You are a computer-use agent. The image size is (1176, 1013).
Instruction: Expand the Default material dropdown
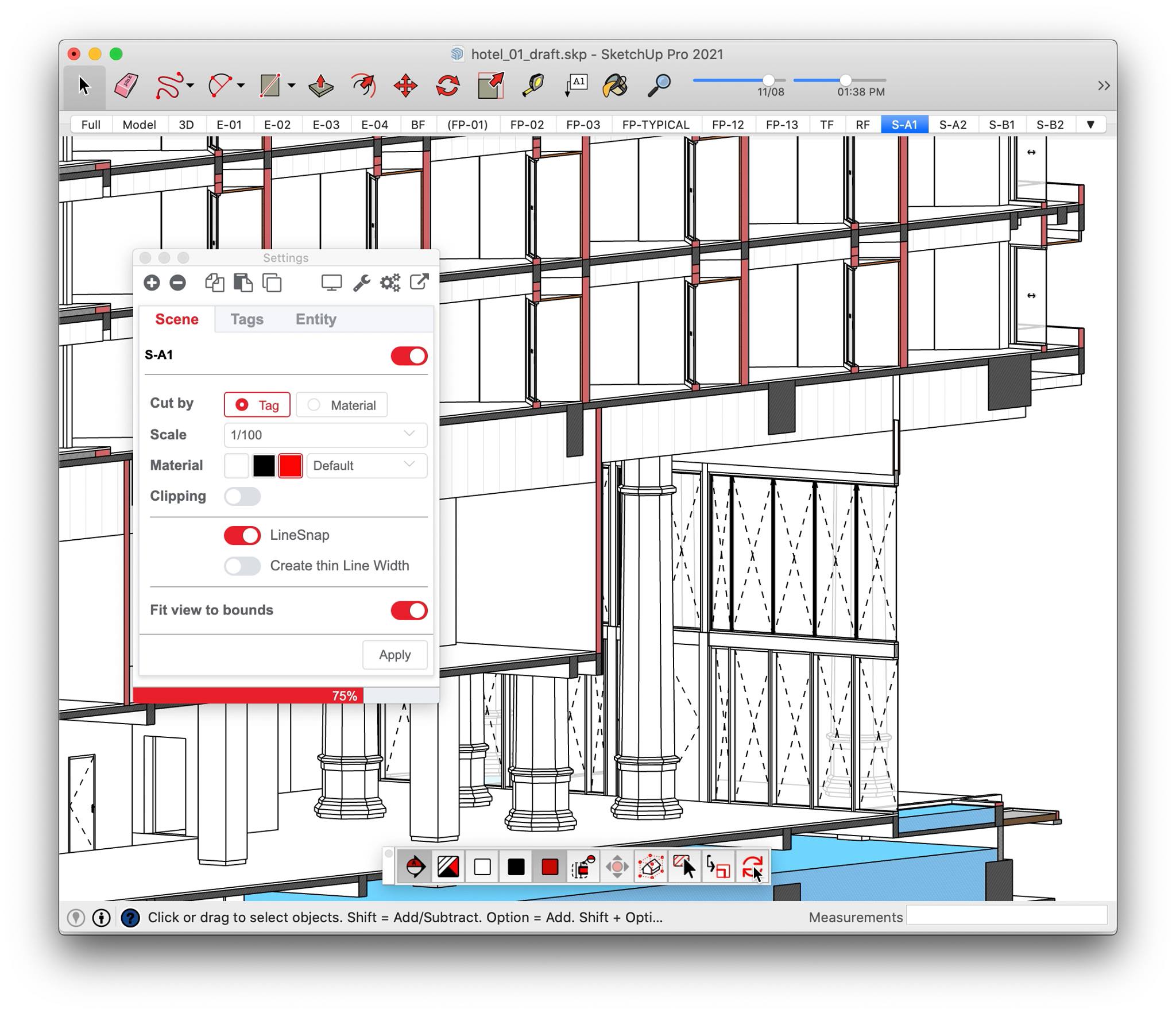367,466
